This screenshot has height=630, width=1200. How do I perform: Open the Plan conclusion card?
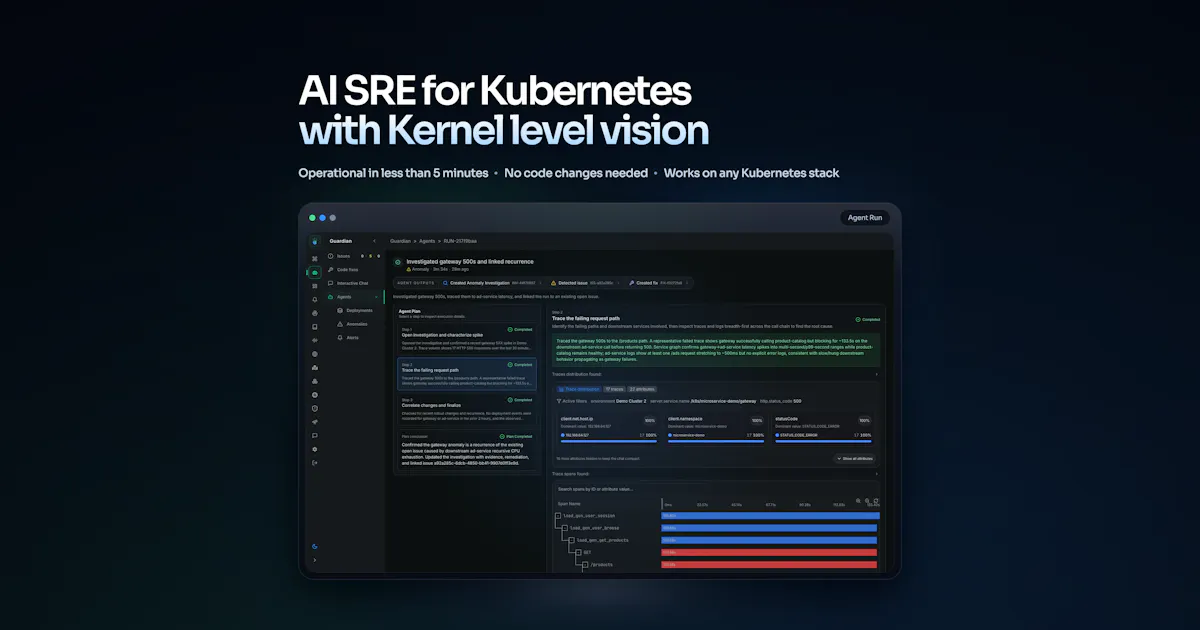point(466,449)
